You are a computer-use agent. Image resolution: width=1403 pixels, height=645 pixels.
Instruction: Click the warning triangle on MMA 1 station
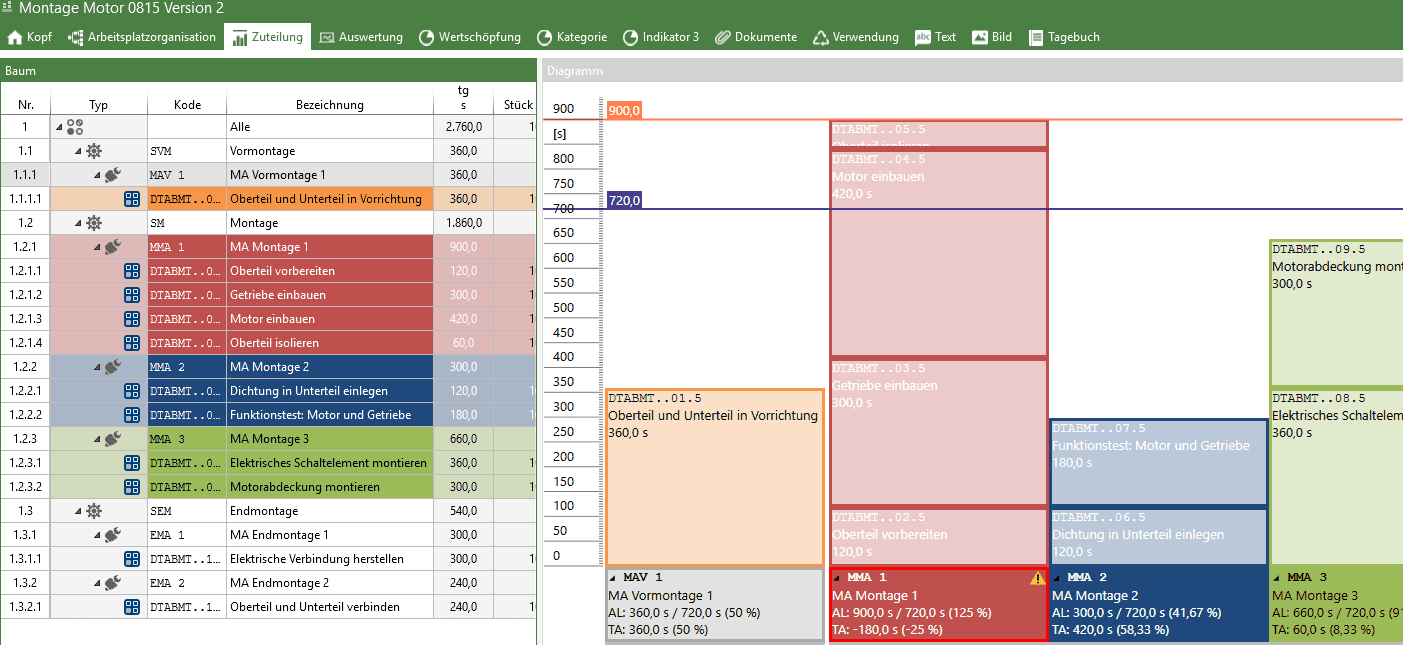[1037, 578]
